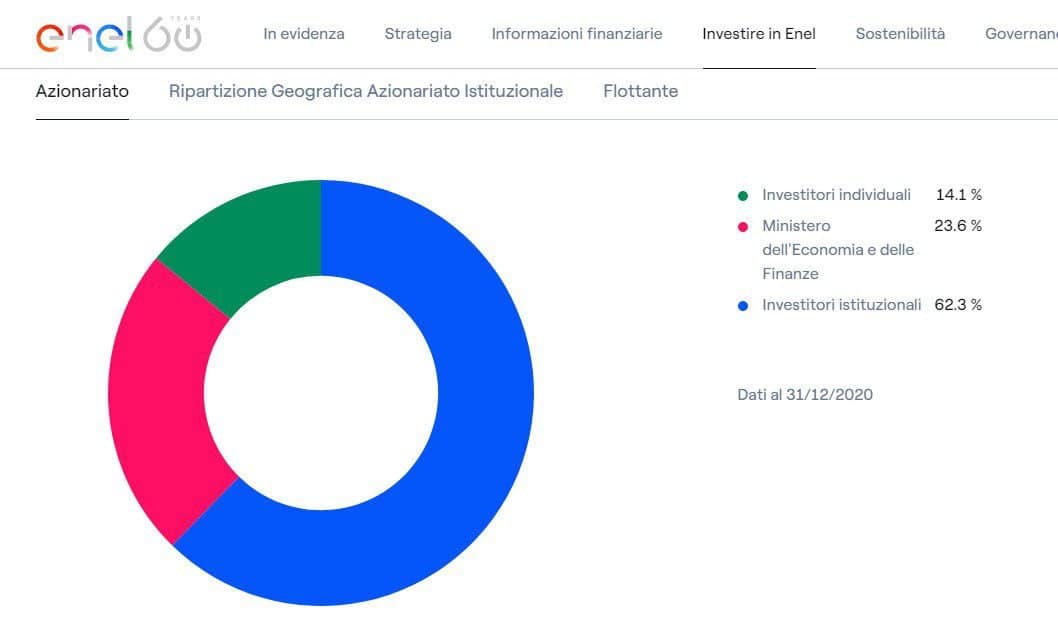Open the Sostenibilità navigation item
This screenshot has width=1058, height=642.
[900, 34]
